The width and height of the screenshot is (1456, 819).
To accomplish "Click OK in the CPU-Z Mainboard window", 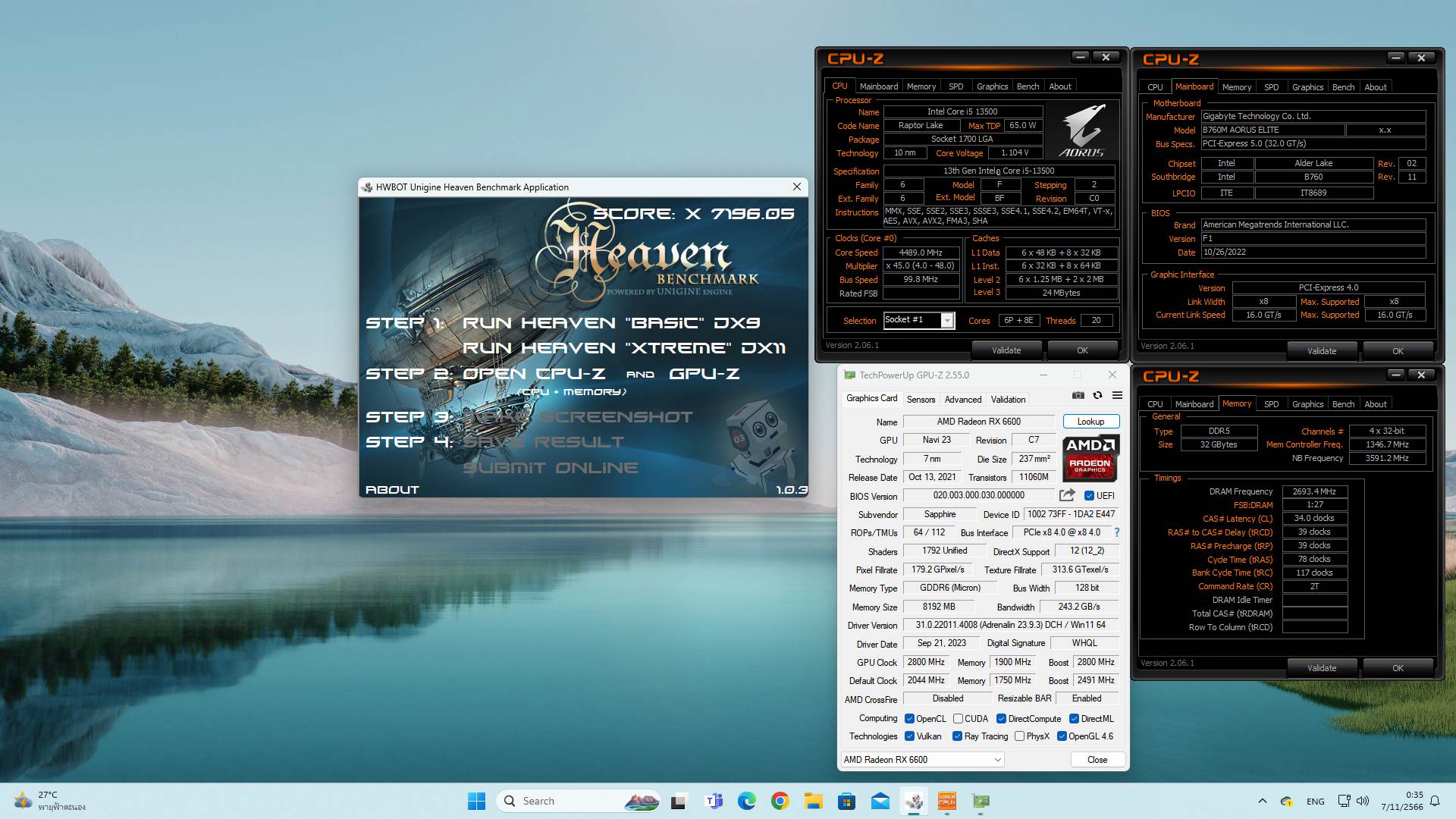I will (1398, 351).
